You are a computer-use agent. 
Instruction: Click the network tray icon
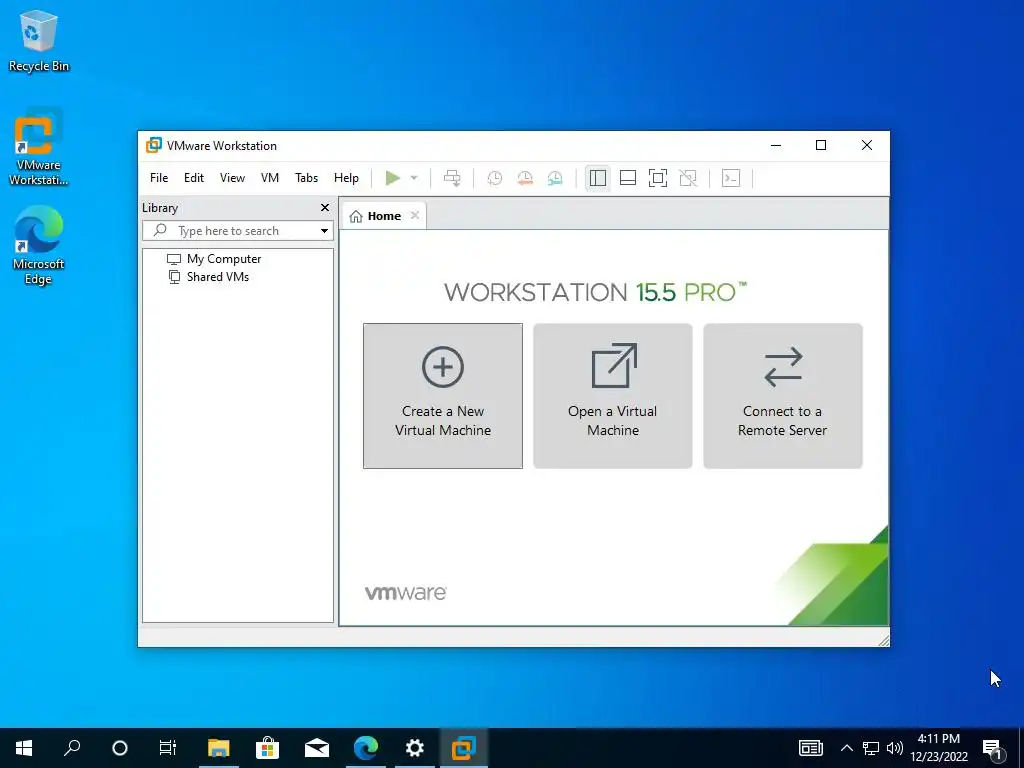[871, 748]
